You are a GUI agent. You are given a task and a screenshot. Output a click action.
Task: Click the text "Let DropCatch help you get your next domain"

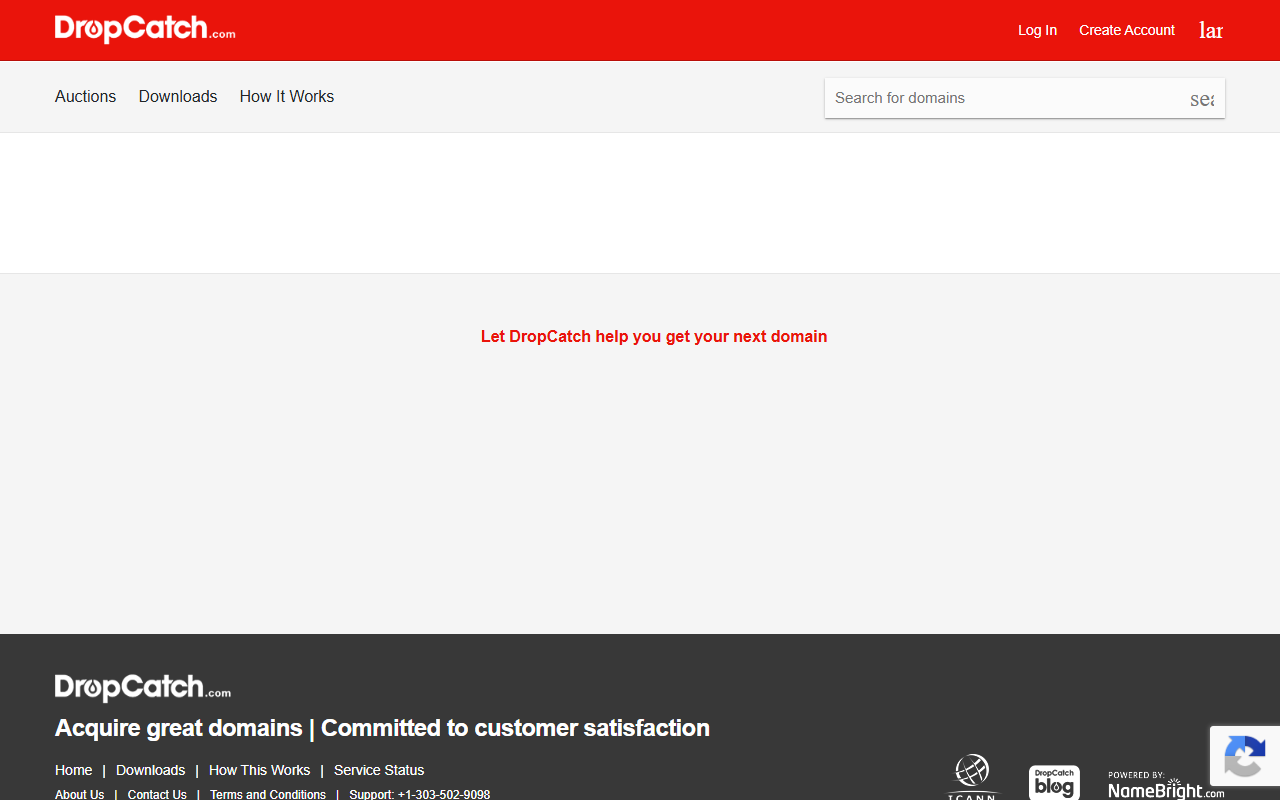tap(654, 336)
